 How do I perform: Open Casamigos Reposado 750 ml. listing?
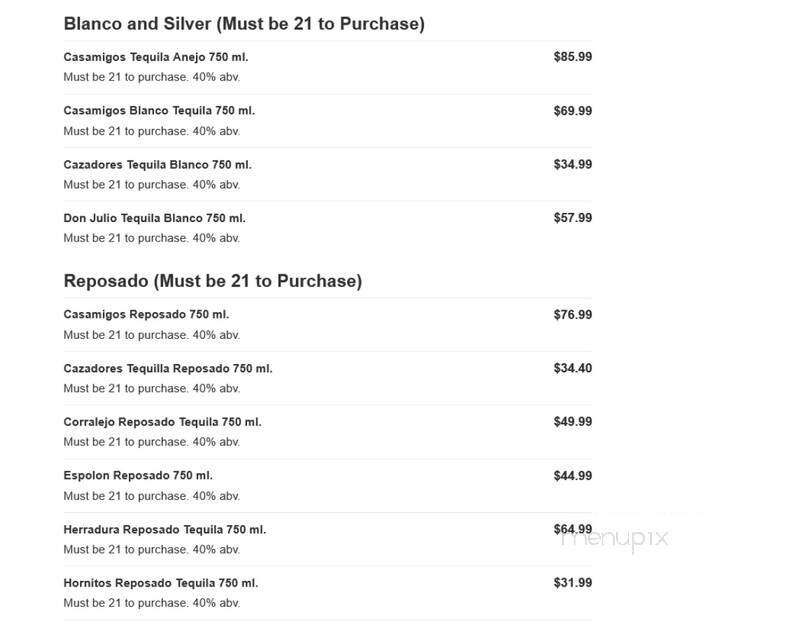146,315
